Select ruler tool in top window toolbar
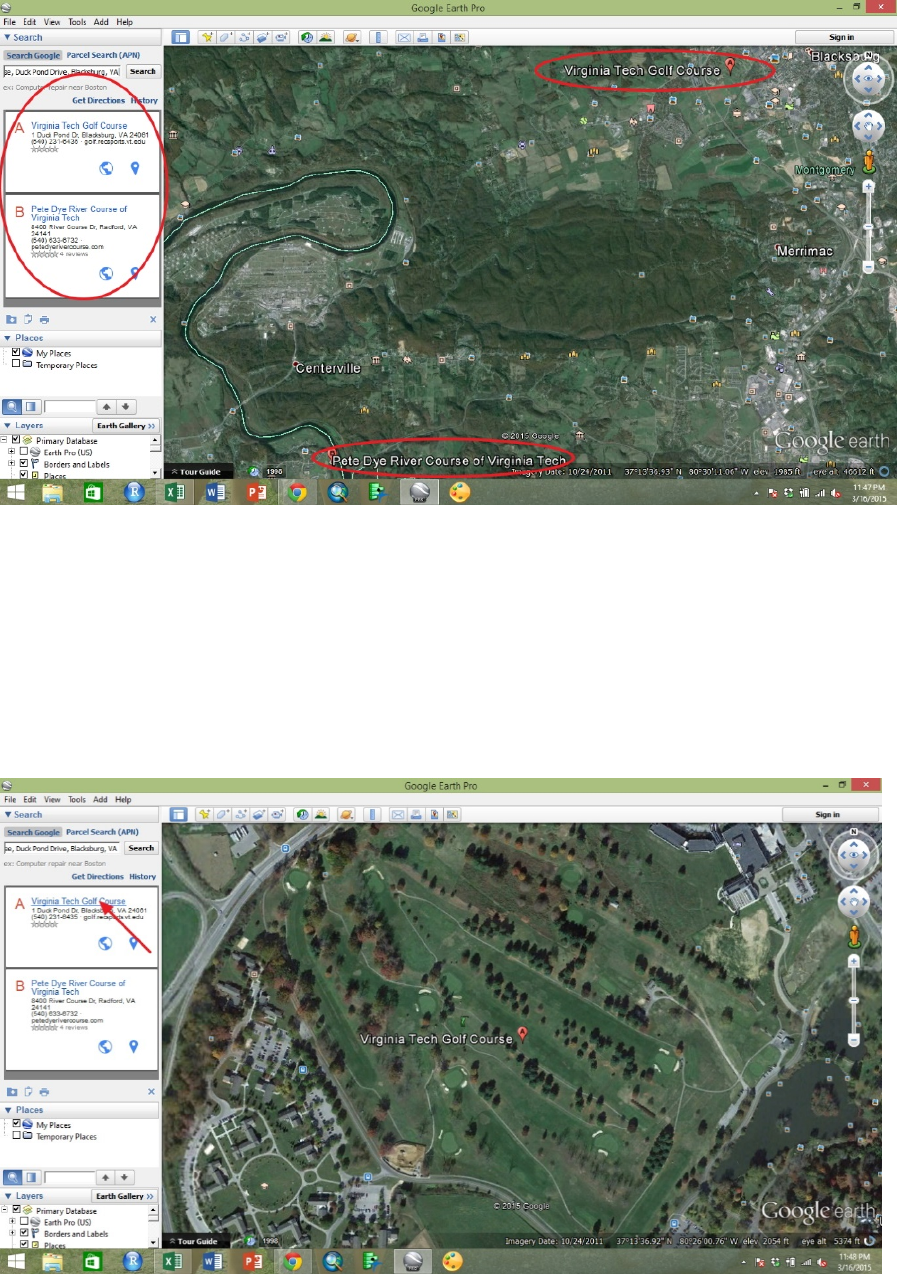The width and height of the screenshot is (897, 1274). pyautogui.click(x=378, y=37)
